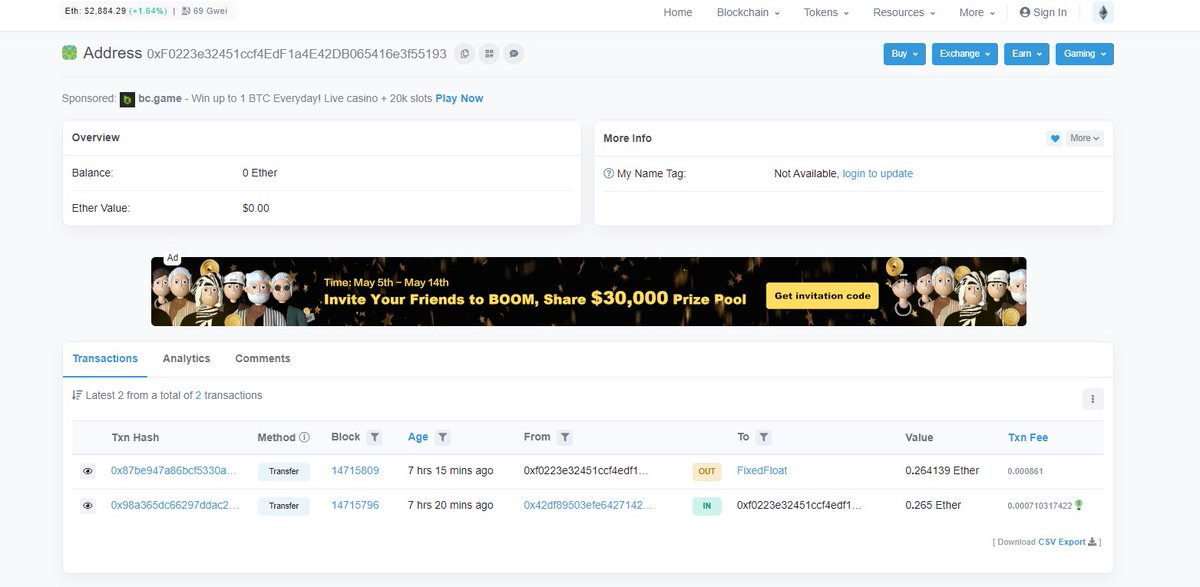Filter by To column funnel icon

pos(763,437)
